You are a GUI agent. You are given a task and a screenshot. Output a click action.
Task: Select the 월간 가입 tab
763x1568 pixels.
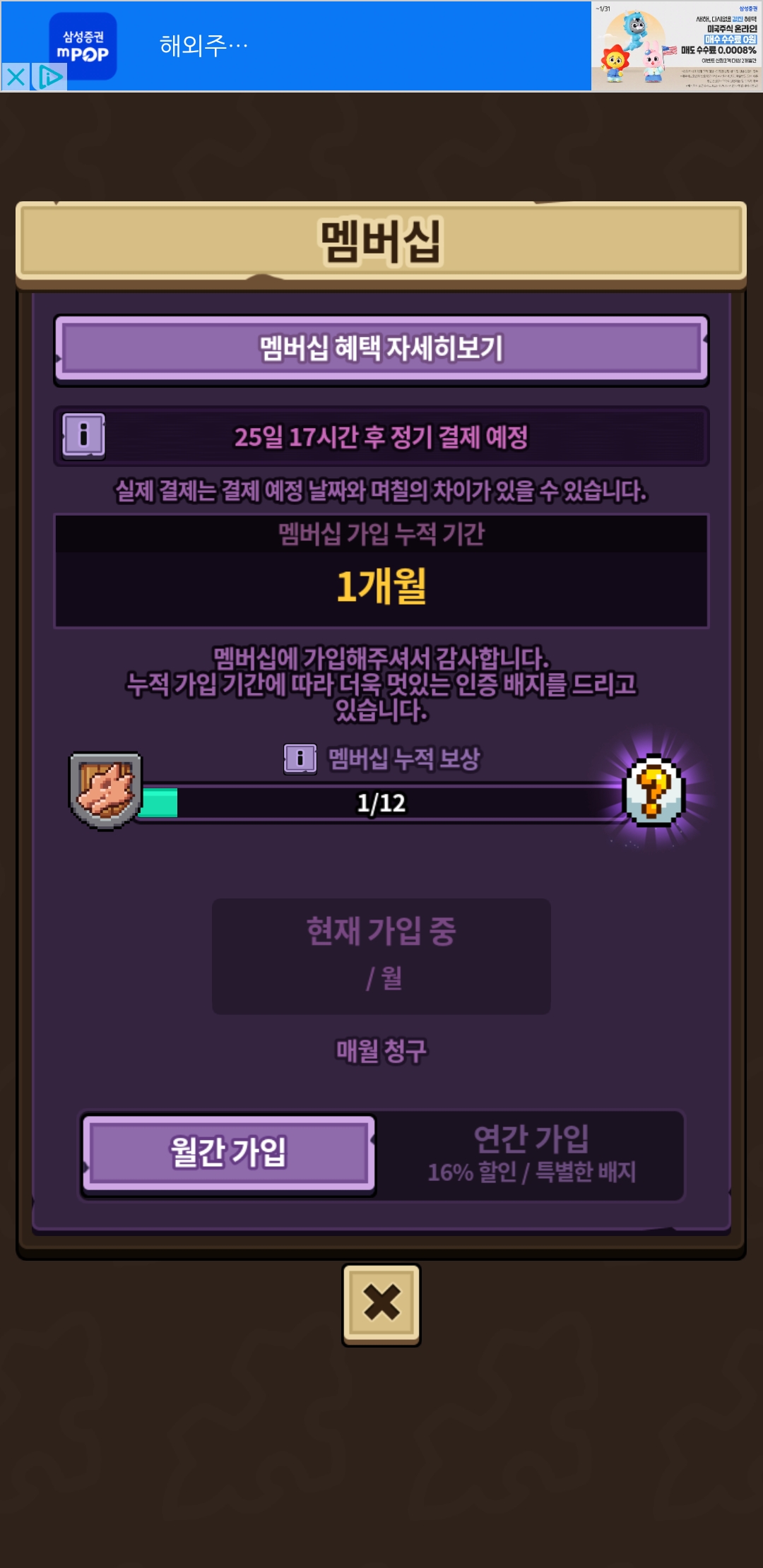(x=228, y=1153)
